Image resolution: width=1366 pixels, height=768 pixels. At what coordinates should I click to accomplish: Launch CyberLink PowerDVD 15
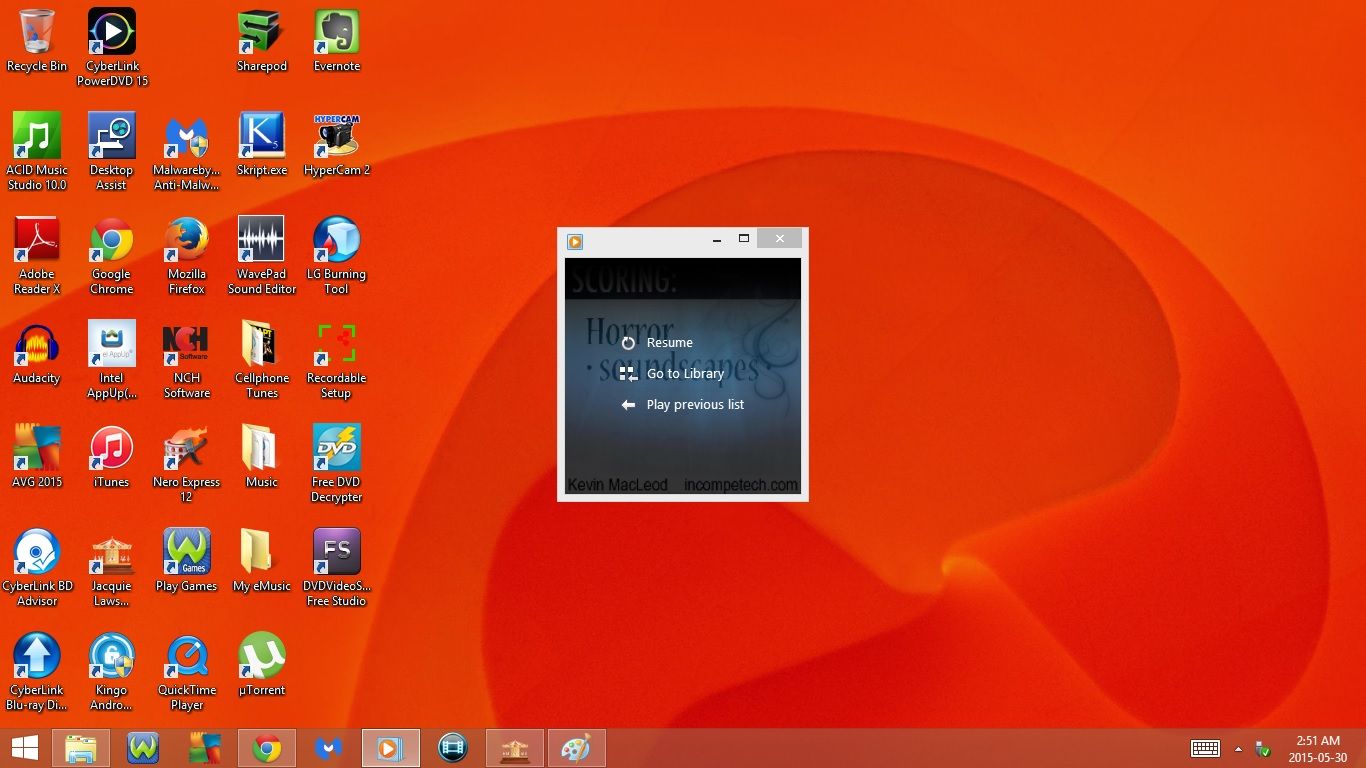111,30
